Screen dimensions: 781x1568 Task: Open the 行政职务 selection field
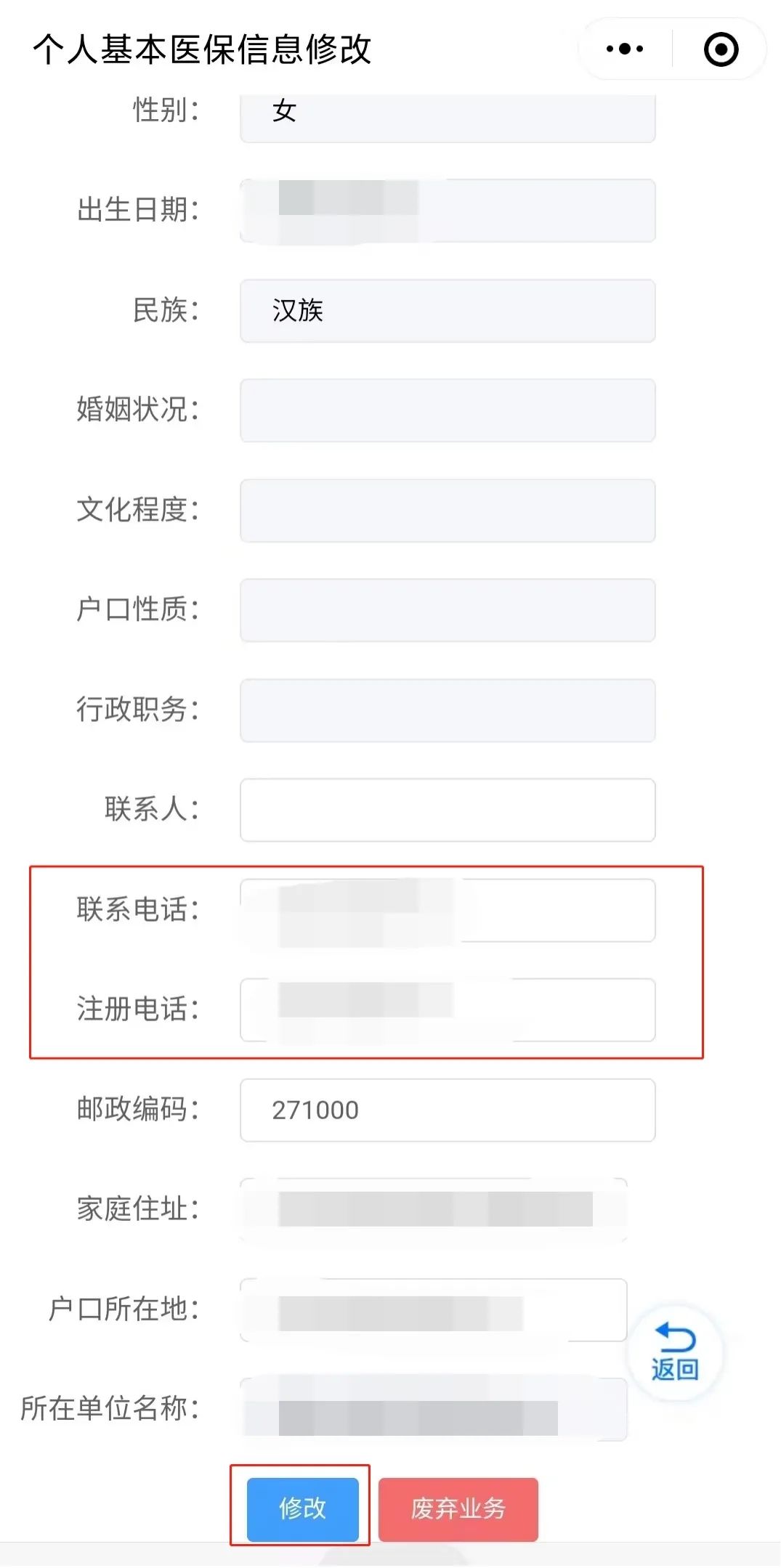point(448,710)
